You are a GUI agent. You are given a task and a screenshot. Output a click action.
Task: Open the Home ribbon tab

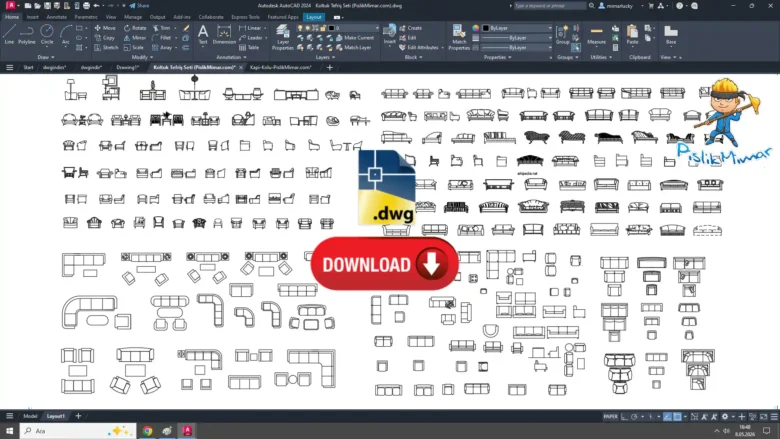[12, 17]
